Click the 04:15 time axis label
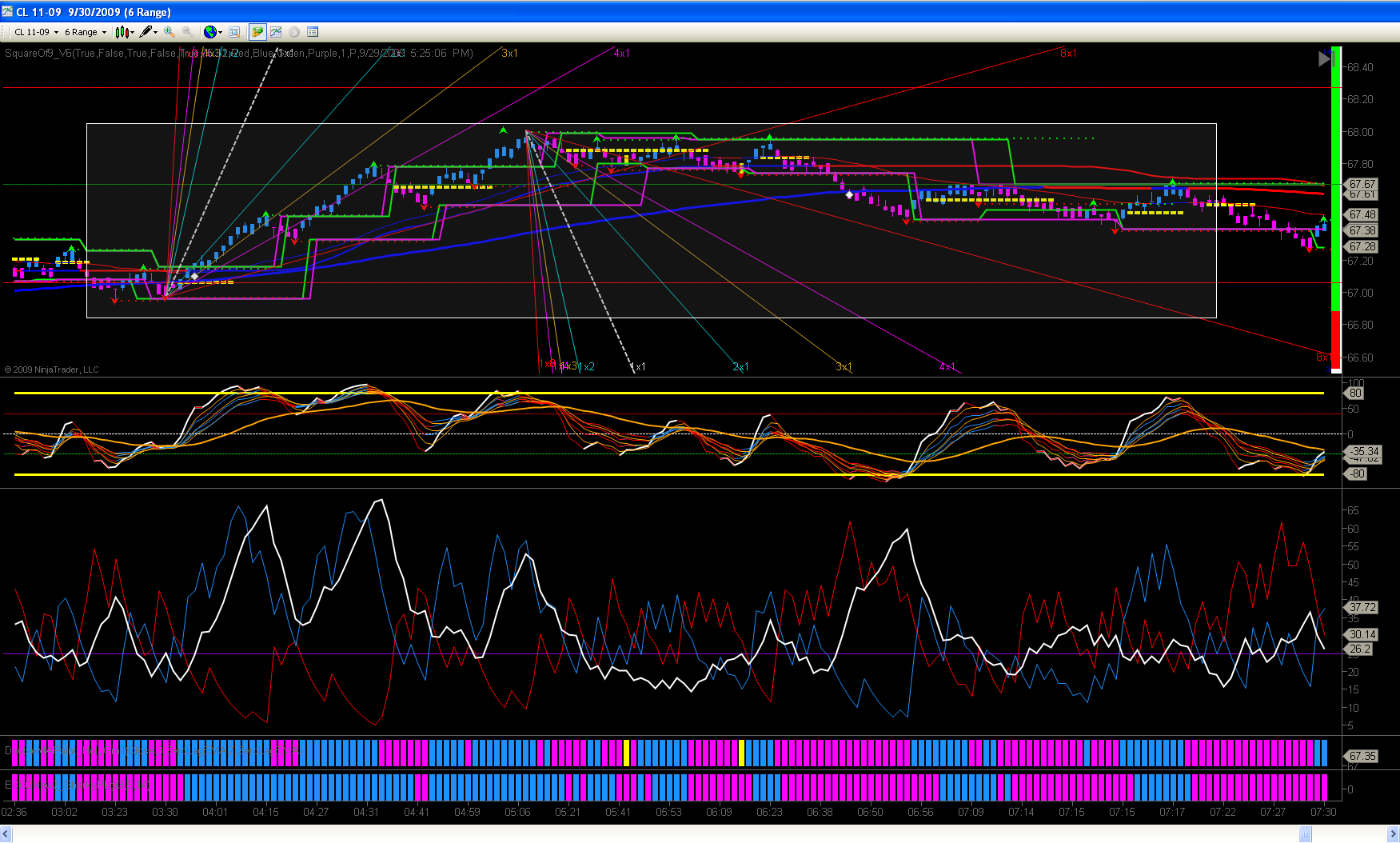The width and height of the screenshot is (1400, 843). coord(265,812)
